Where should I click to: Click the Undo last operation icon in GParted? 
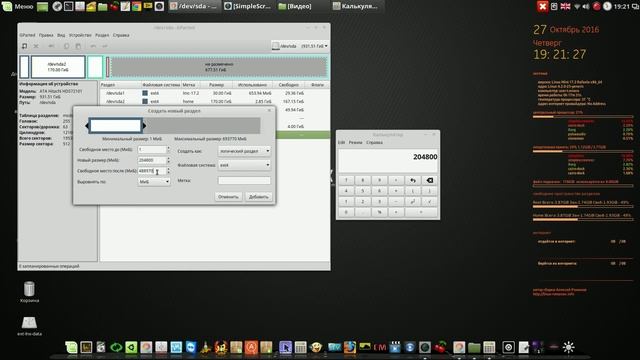tap(93, 46)
